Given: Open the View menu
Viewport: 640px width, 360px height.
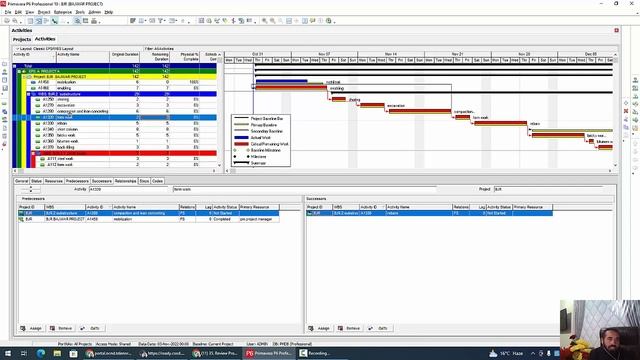Looking at the screenshot, I should [x=30, y=12].
